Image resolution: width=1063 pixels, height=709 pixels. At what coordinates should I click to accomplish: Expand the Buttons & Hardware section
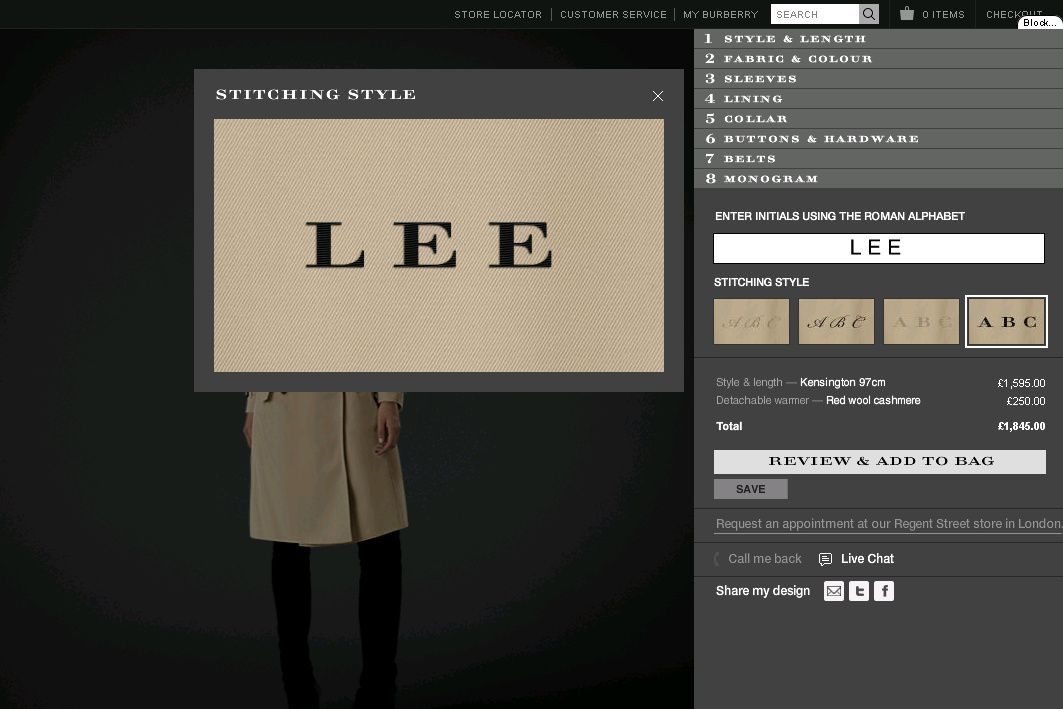(x=820, y=139)
